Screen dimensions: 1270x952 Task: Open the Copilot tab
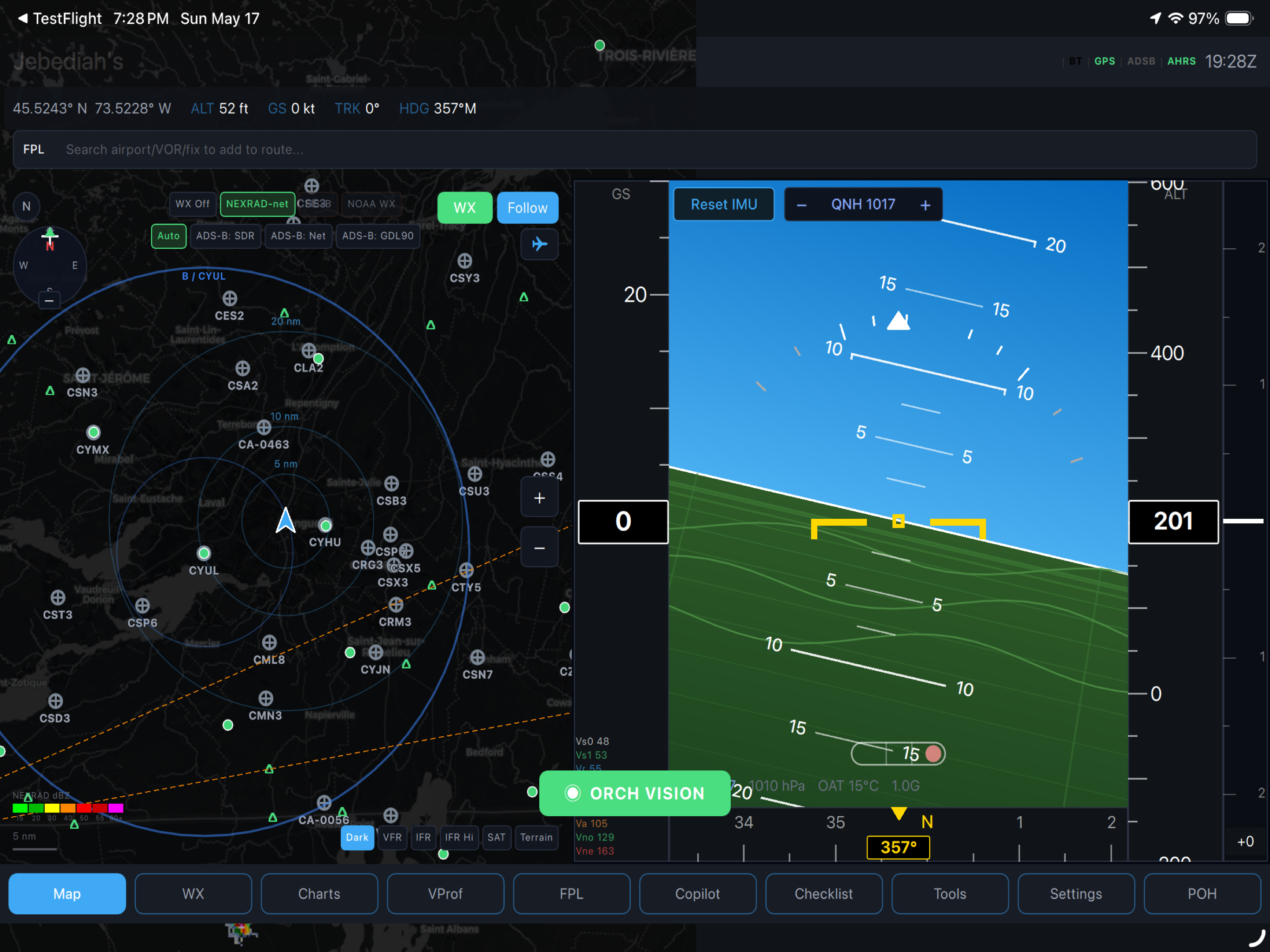(x=698, y=893)
